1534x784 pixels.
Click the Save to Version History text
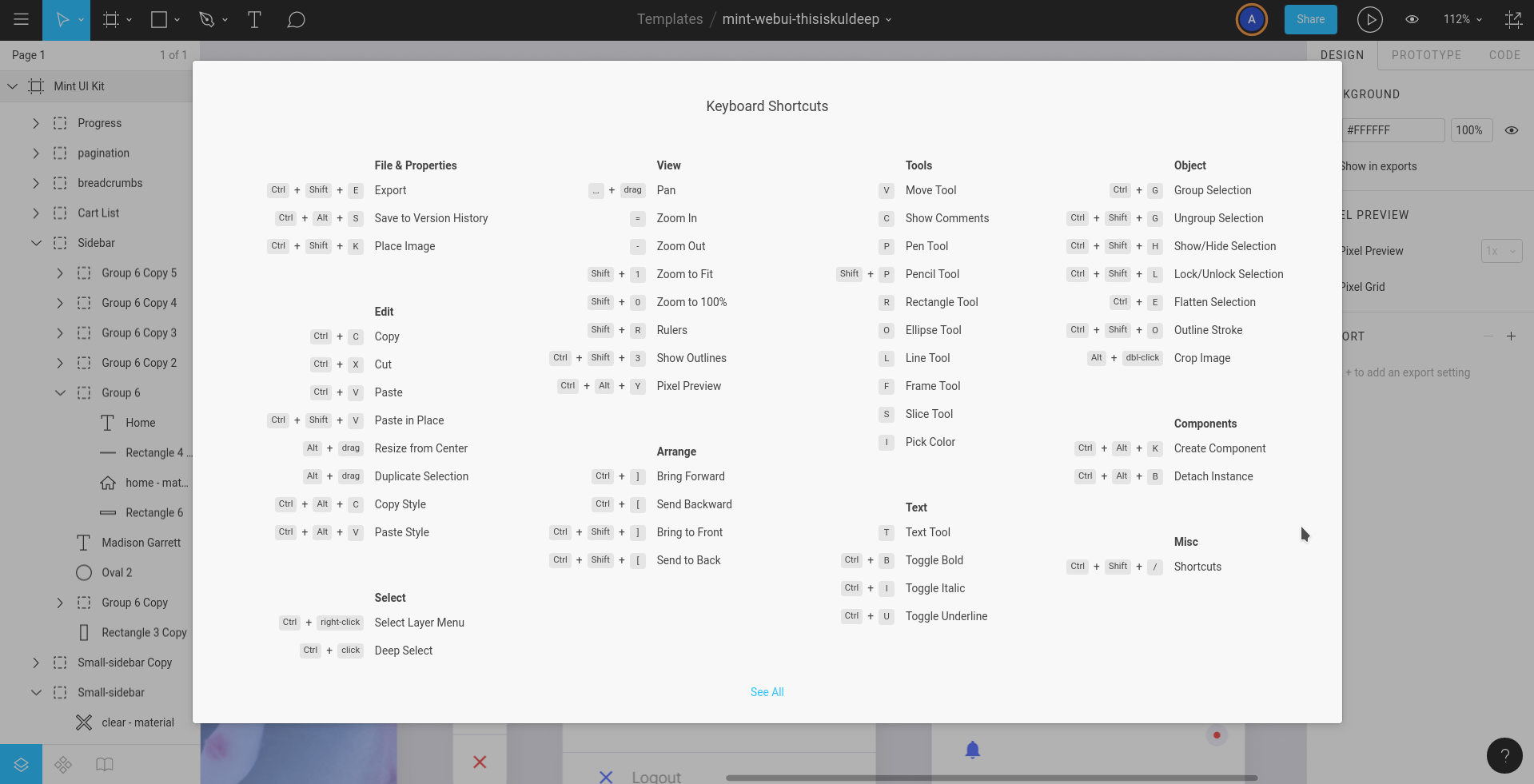point(431,218)
